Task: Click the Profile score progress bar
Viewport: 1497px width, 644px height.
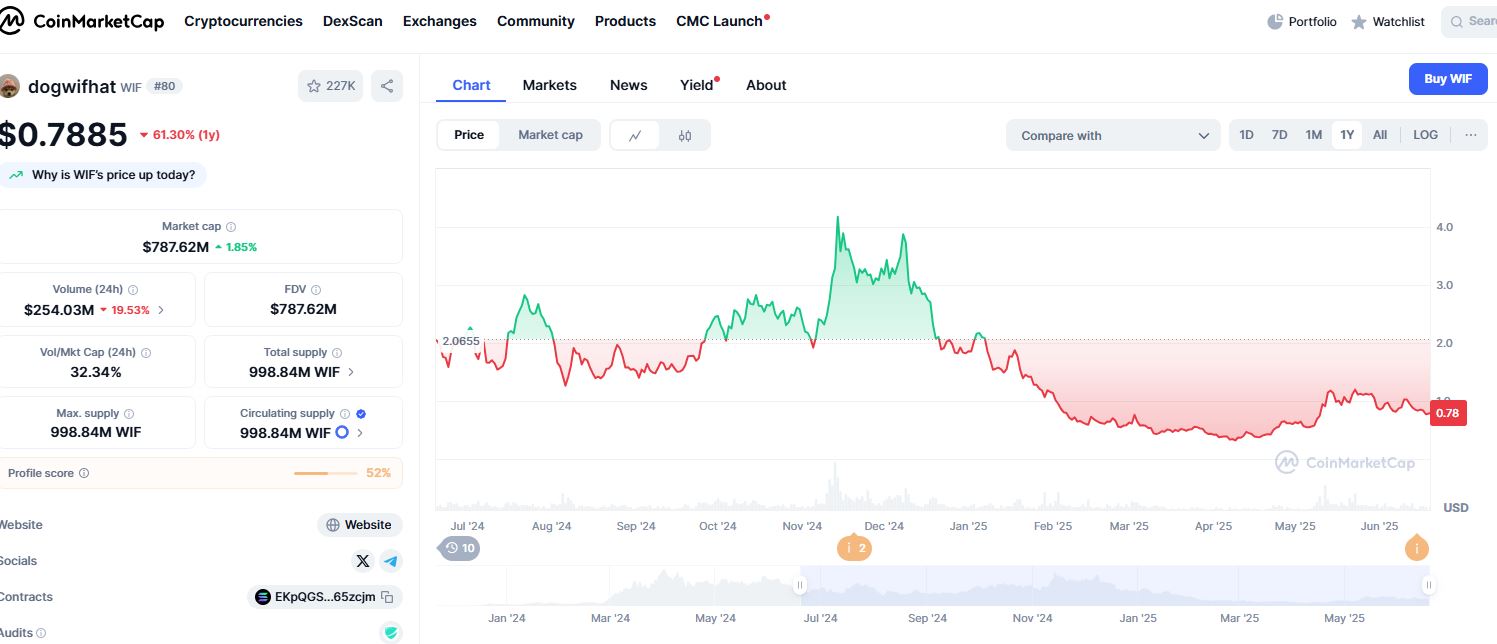Action: pos(325,473)
